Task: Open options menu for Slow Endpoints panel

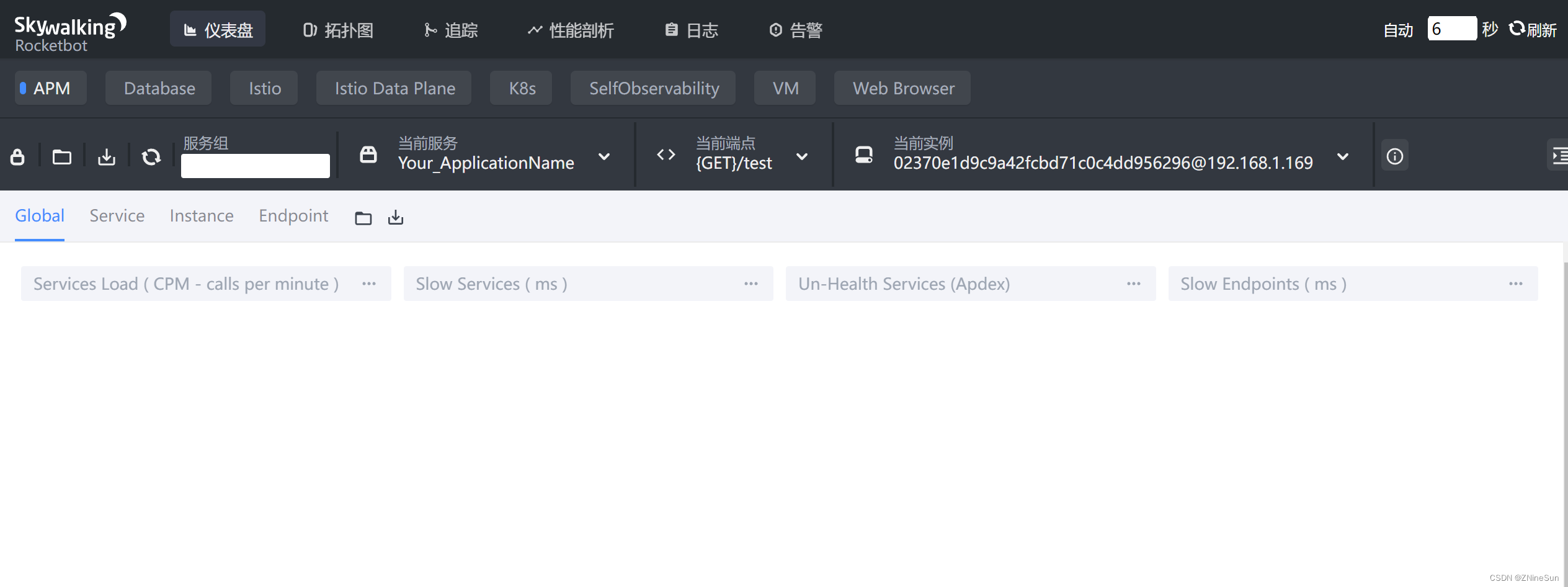Action: tap(1516, 284)
